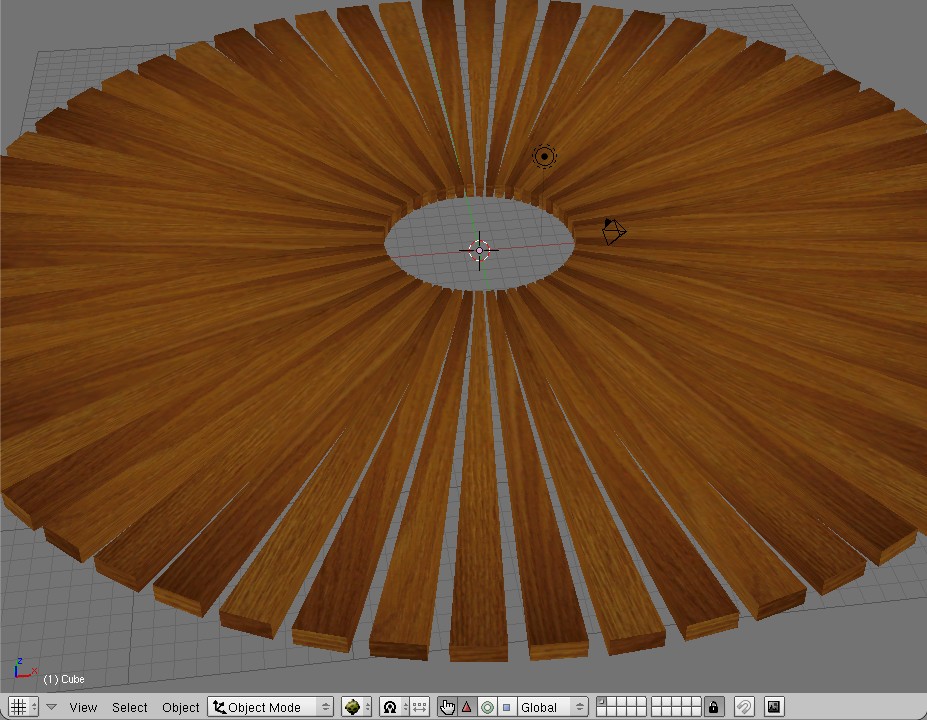
Task: Collapse header menus with the triangle arrow
Action: click(x=51, y=707)
